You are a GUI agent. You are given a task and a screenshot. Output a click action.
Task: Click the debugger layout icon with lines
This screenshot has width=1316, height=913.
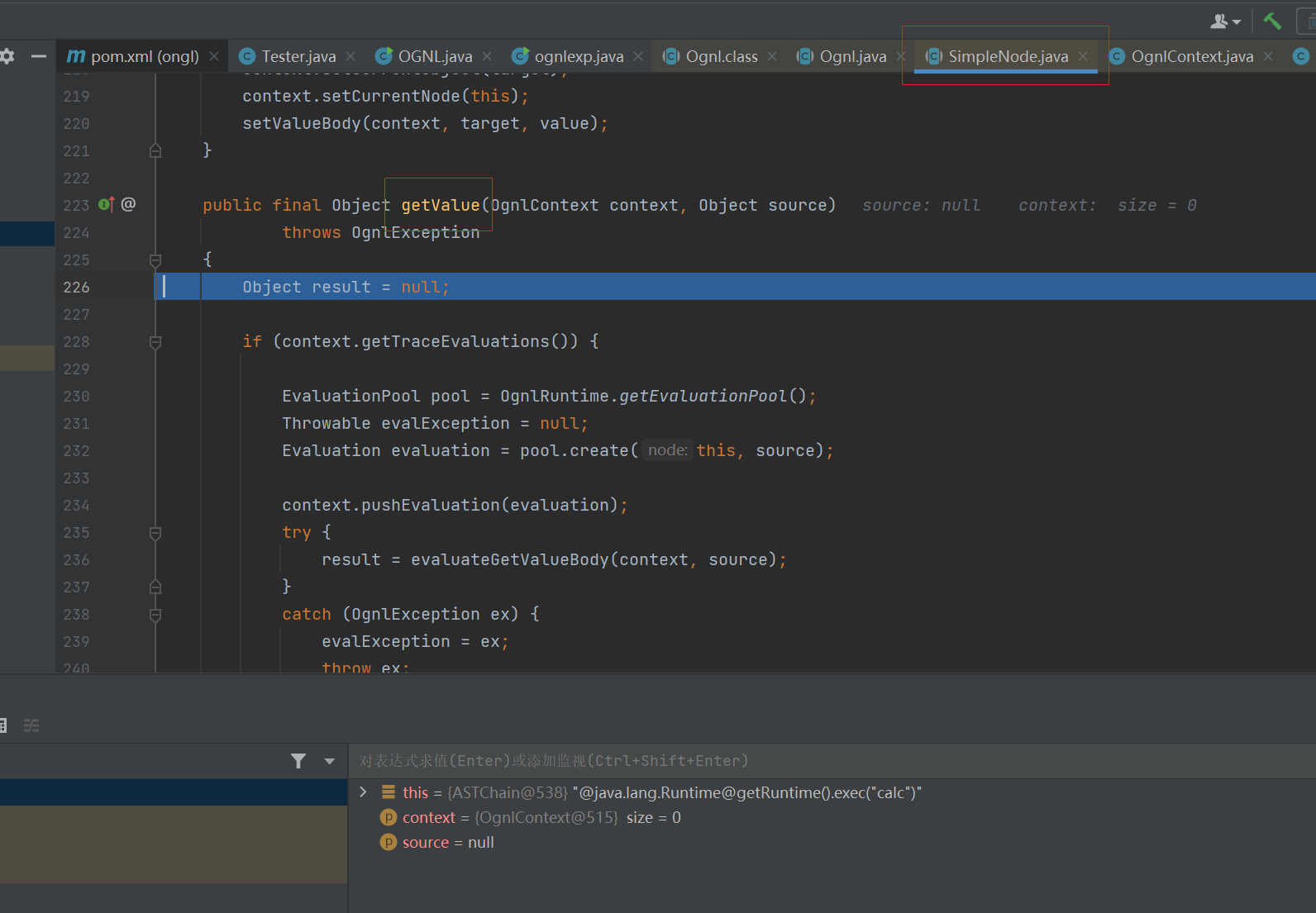pyautogui.click(x=31, y=725)
